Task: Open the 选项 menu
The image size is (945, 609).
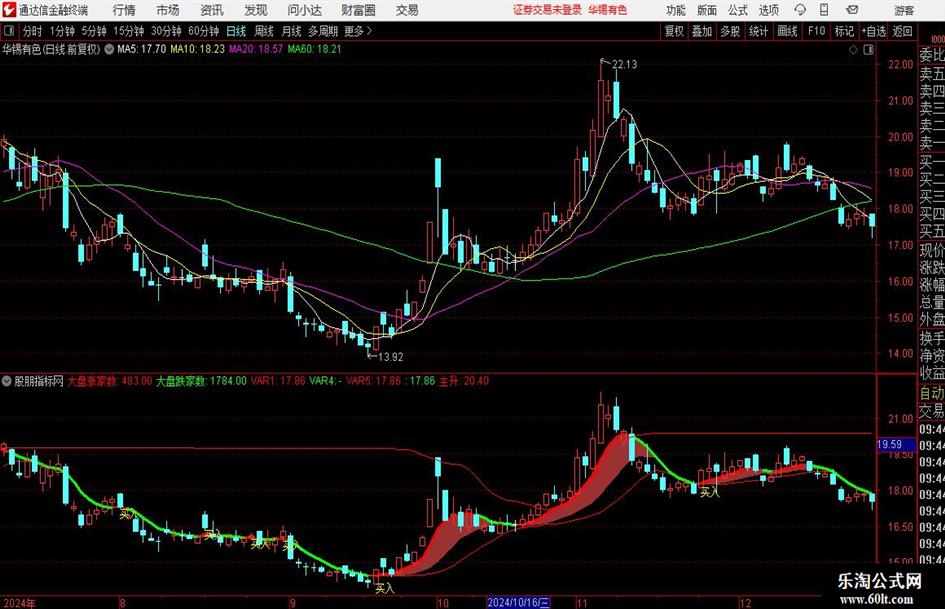Action: coord(768,10)
